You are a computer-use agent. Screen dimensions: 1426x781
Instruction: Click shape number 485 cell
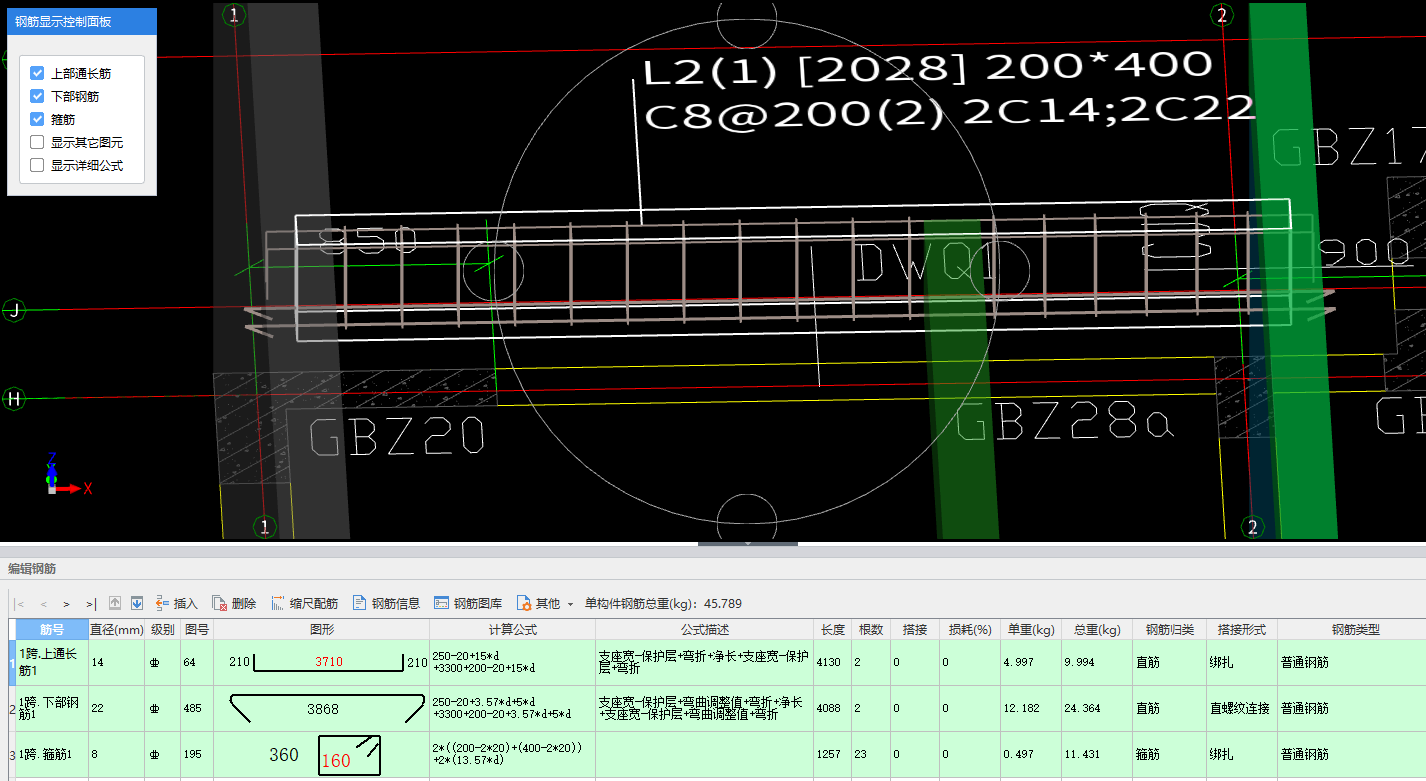(197, 708)
